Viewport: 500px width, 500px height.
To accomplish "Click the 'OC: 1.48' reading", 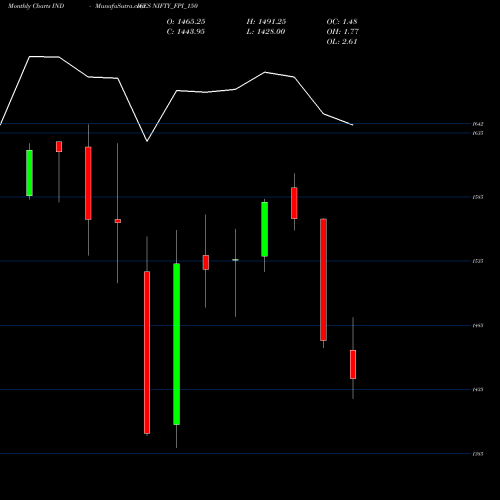I will pos(342,22).
